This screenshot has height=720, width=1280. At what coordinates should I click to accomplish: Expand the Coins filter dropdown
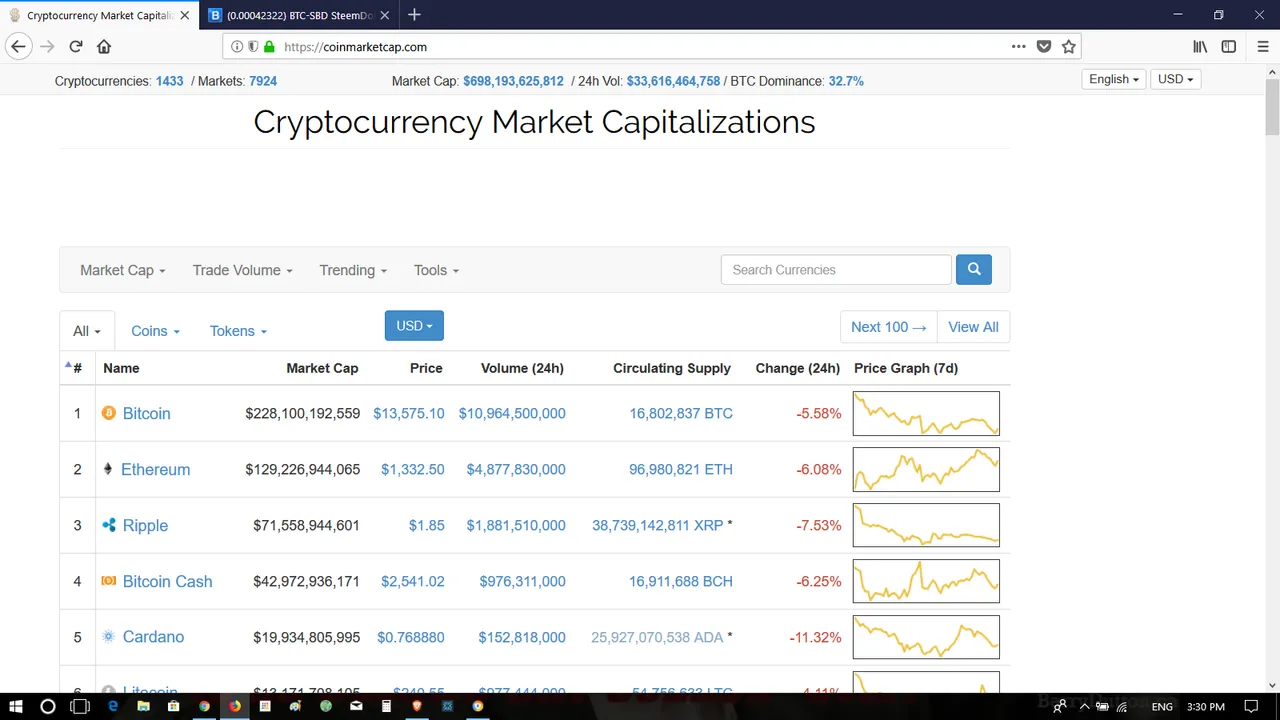click(x=156, y=331)
